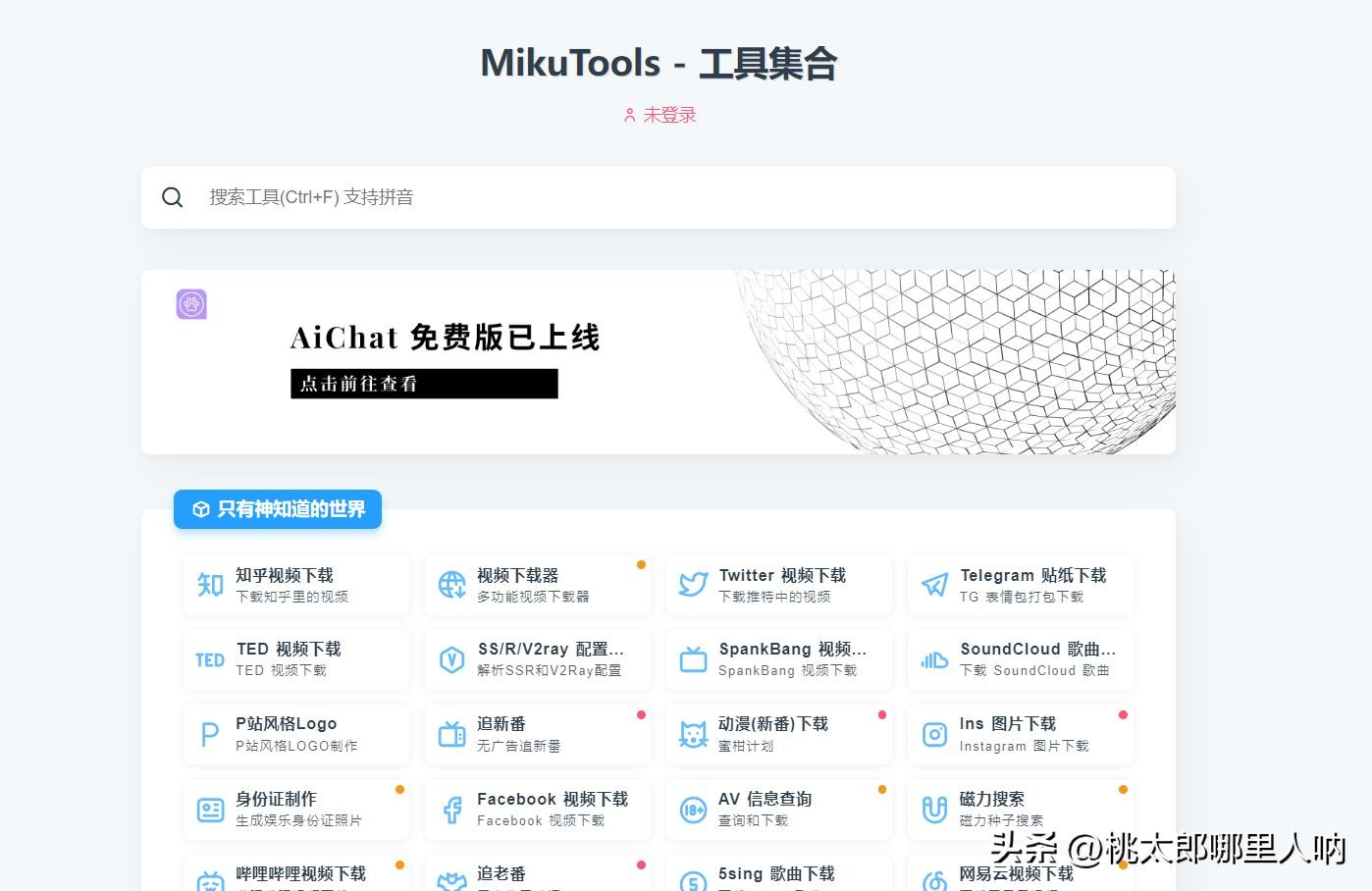Open the 未登录 login link
1372x891 pixels.
click(660, 116)
